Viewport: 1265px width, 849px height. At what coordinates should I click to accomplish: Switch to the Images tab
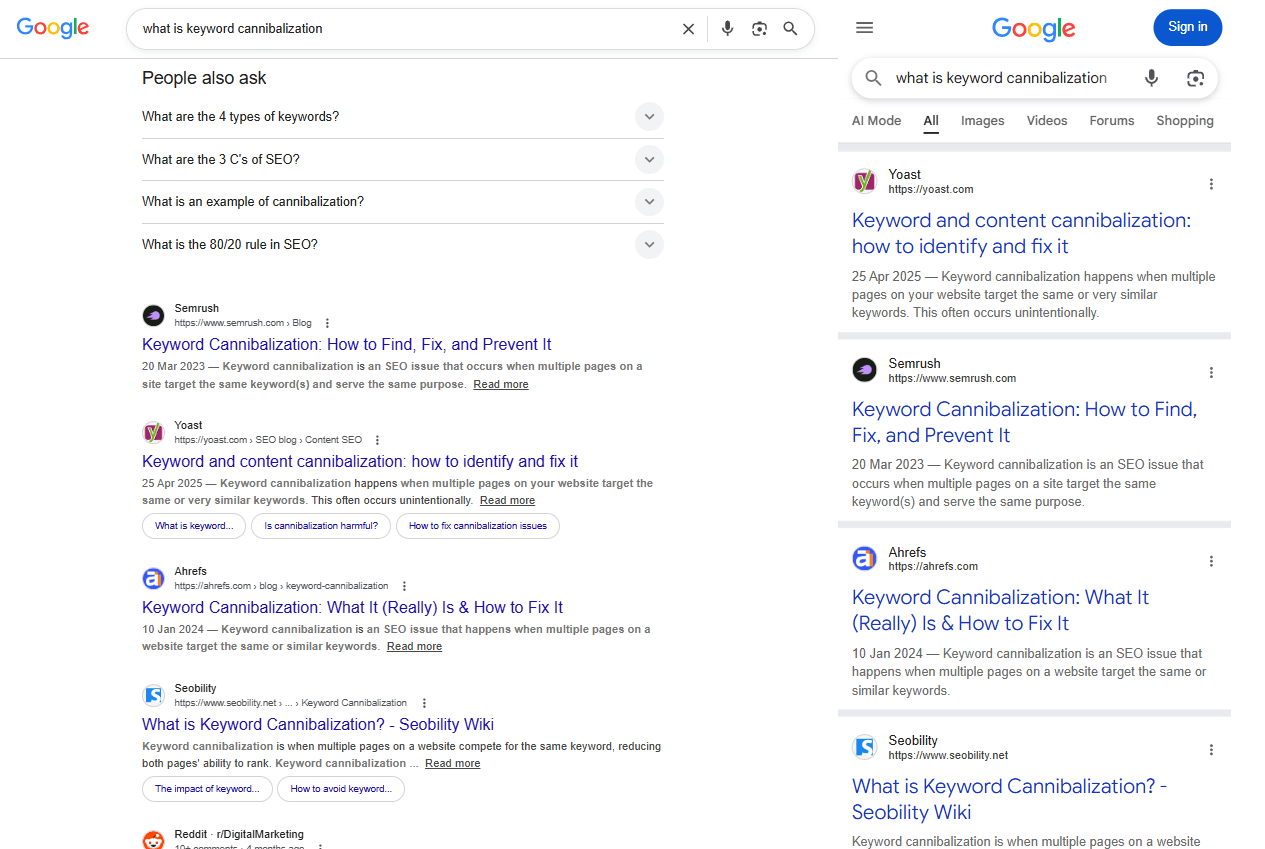pos(982,121)
